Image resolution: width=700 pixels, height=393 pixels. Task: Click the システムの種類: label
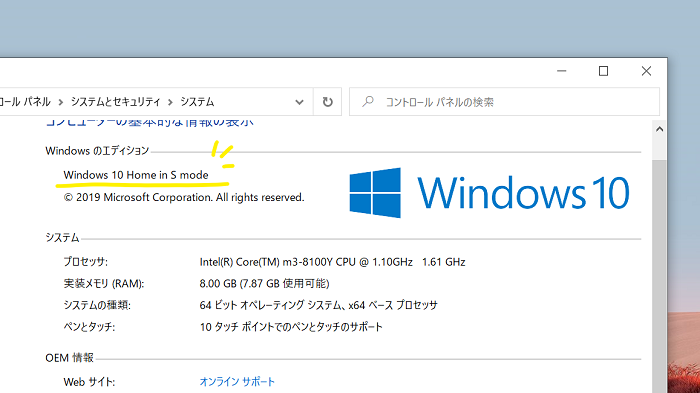pyautogui.click(x=97, y=305)
